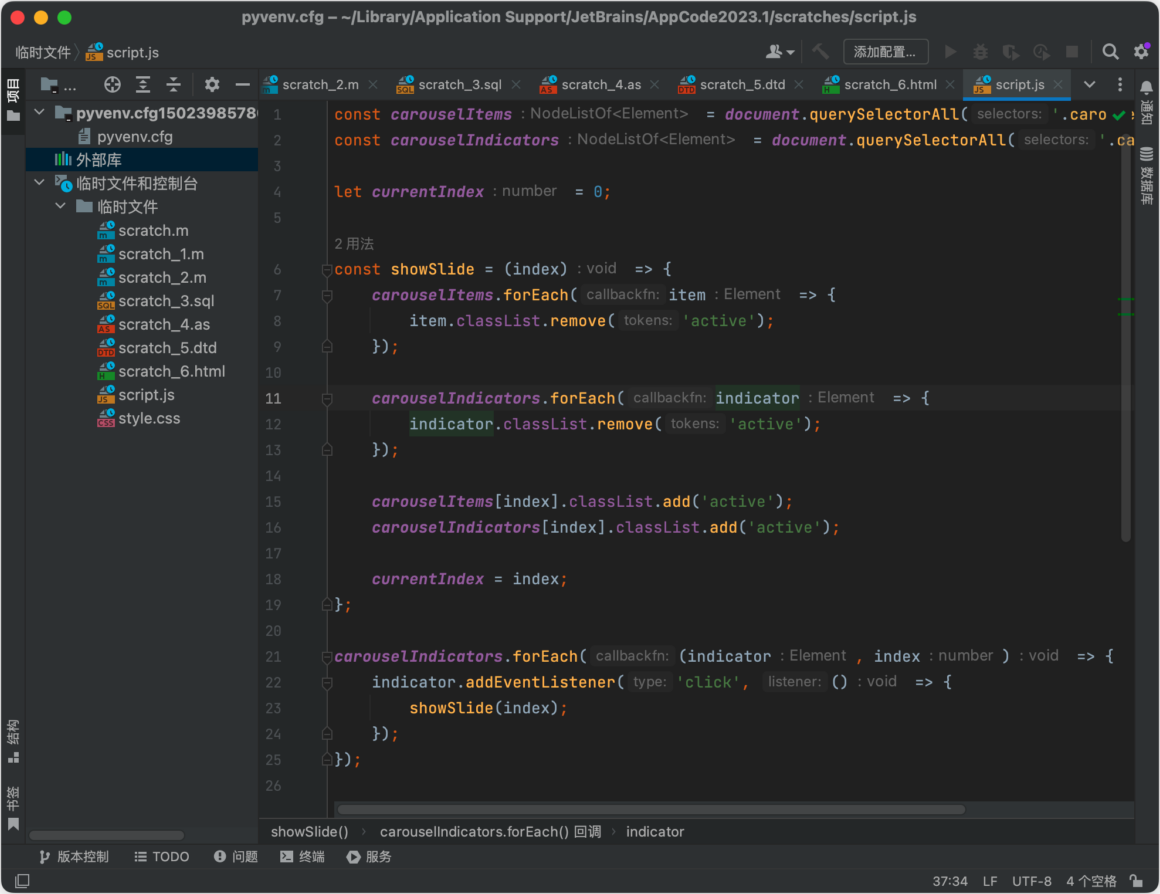Open the Structure tool window
This screenshot has width=1160, height=894.
coord(13,741)
